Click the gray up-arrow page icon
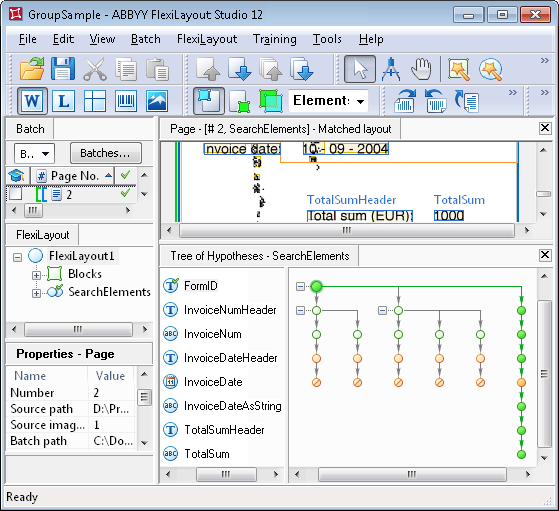559x511 pixels. pyautogui.click(x=209, y=69)
